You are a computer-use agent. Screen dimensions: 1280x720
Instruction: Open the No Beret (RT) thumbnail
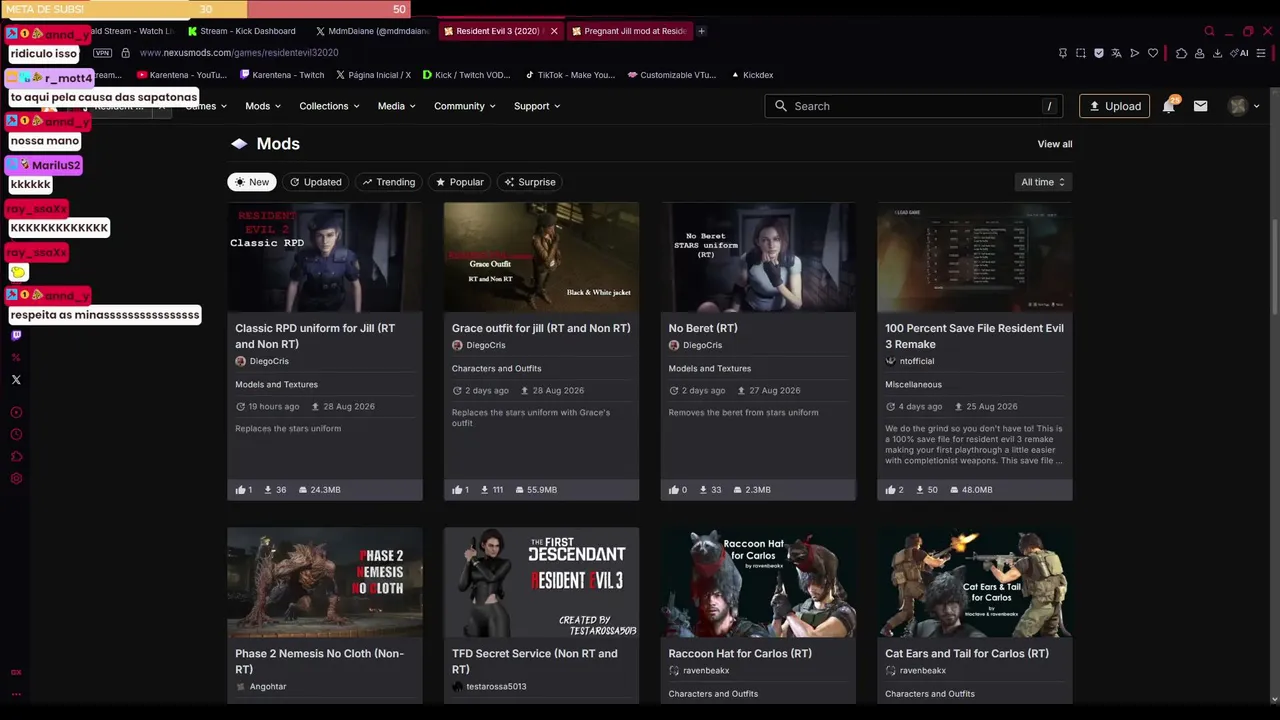coord(758,257)
